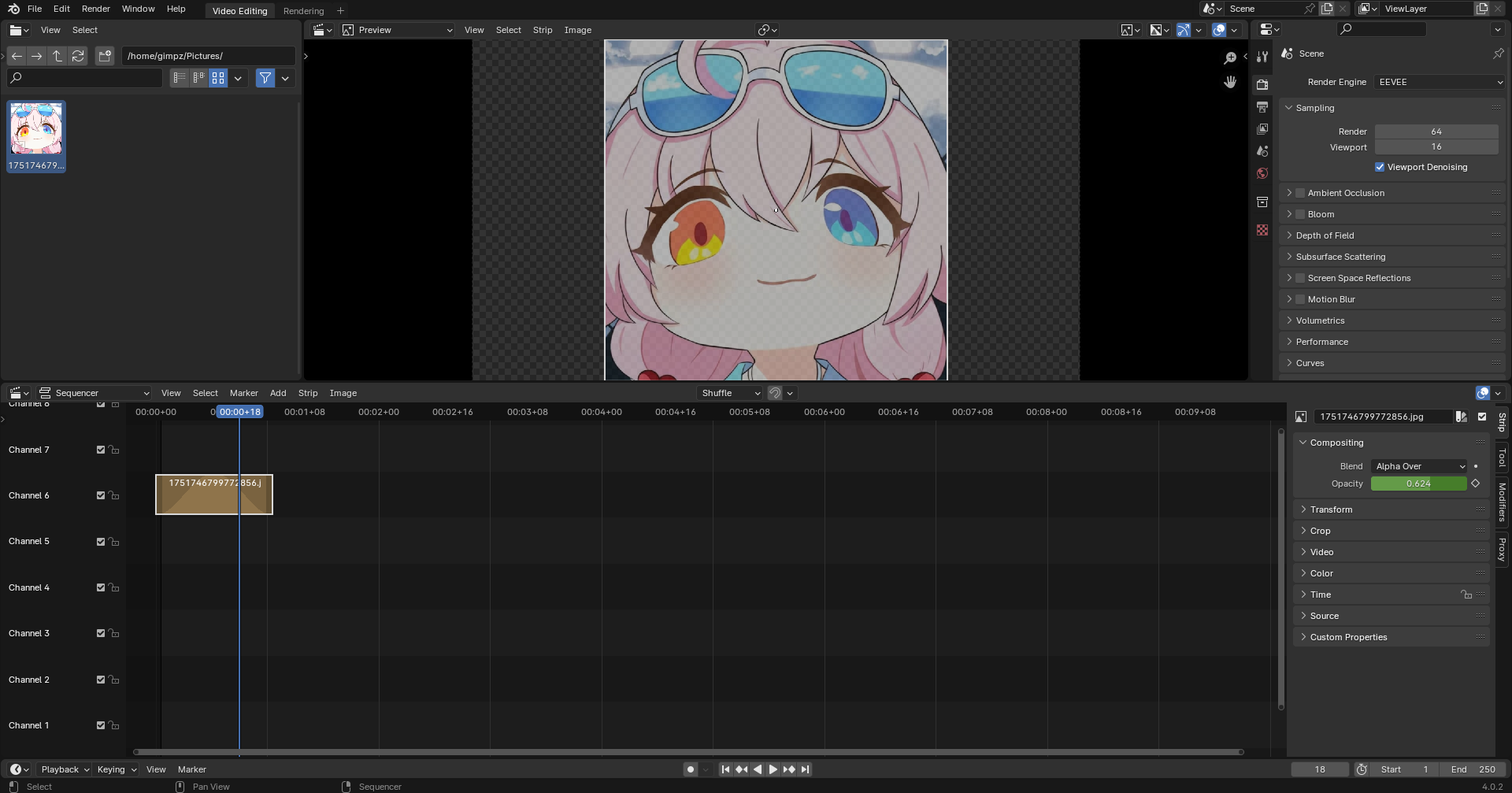1512x793 pixels.
Task: Open the World properties tab with globe icon
Action: pyautogui.click(x=1262, y=173)
